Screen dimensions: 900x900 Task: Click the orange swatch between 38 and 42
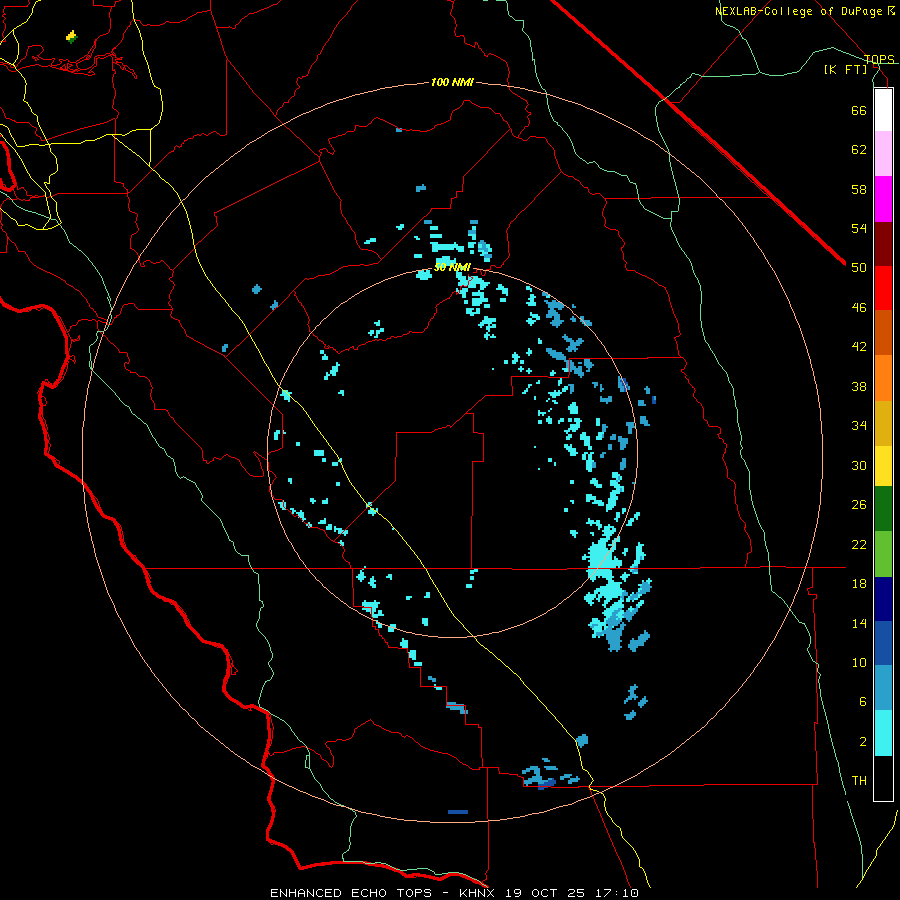click(x=883, y=378)
